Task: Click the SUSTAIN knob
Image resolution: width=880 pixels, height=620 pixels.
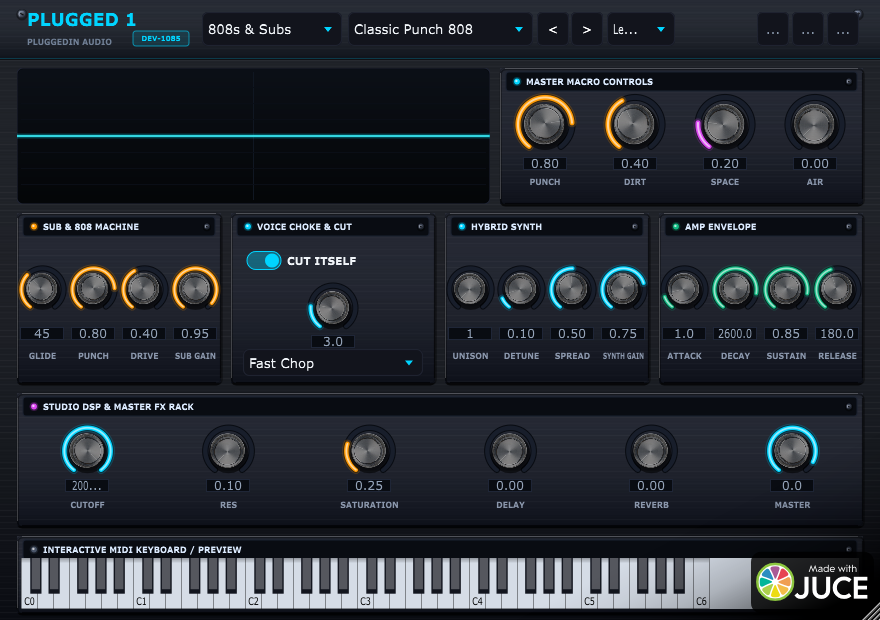Action: [786, 289]
